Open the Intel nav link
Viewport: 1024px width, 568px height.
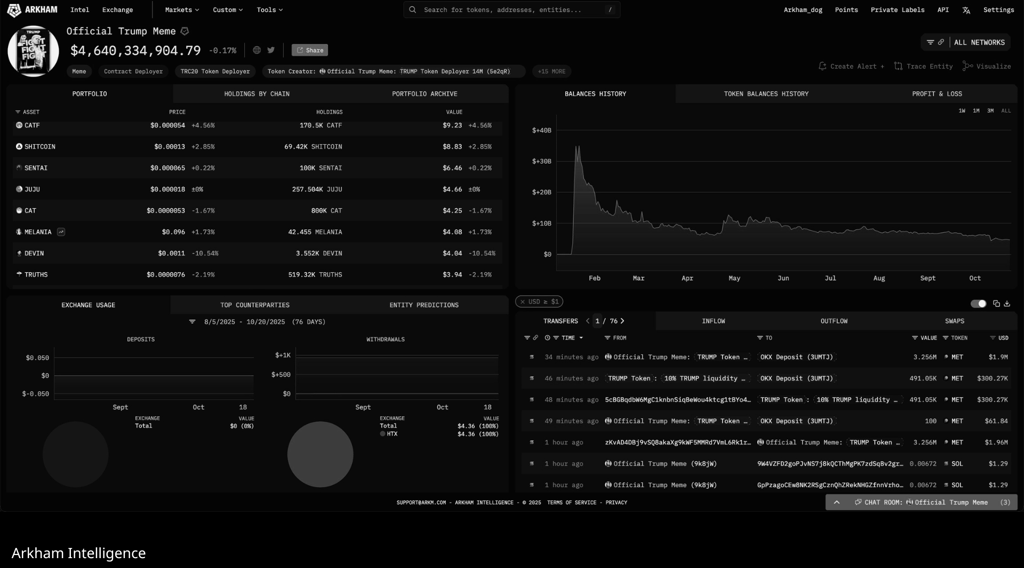pos(80,10)
